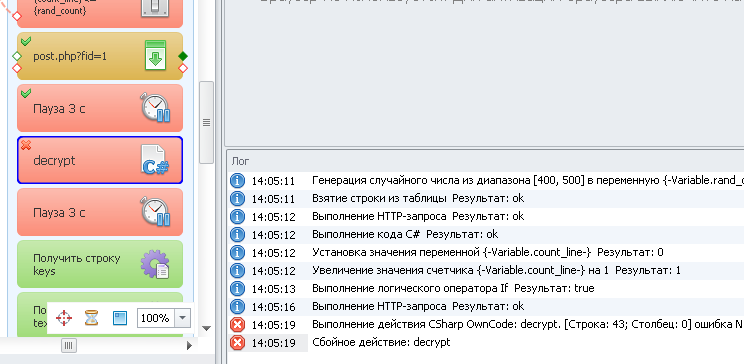Click the blue window view icon in toolbar

pyautogui.click(x=120, y=317)
